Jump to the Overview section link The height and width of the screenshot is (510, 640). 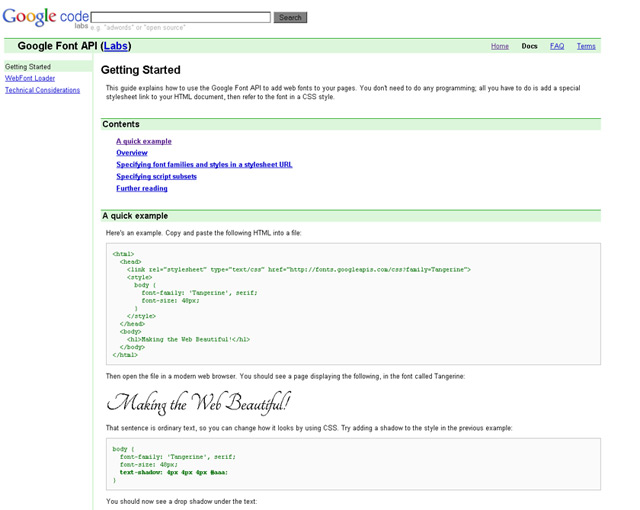click(x=132, y=153)
